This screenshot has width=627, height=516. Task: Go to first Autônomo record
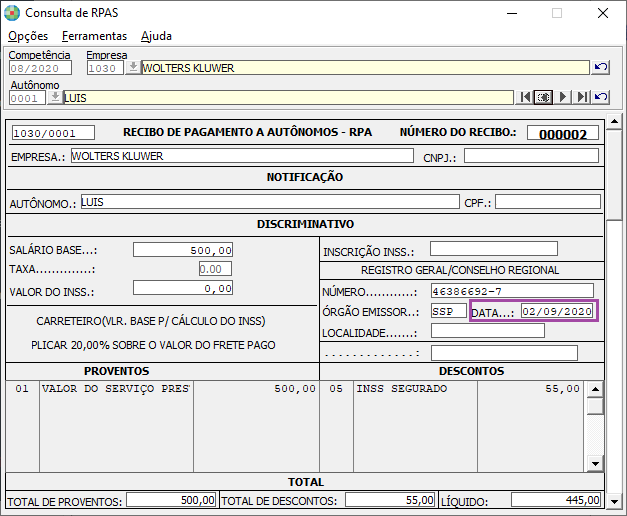point(525,97)
